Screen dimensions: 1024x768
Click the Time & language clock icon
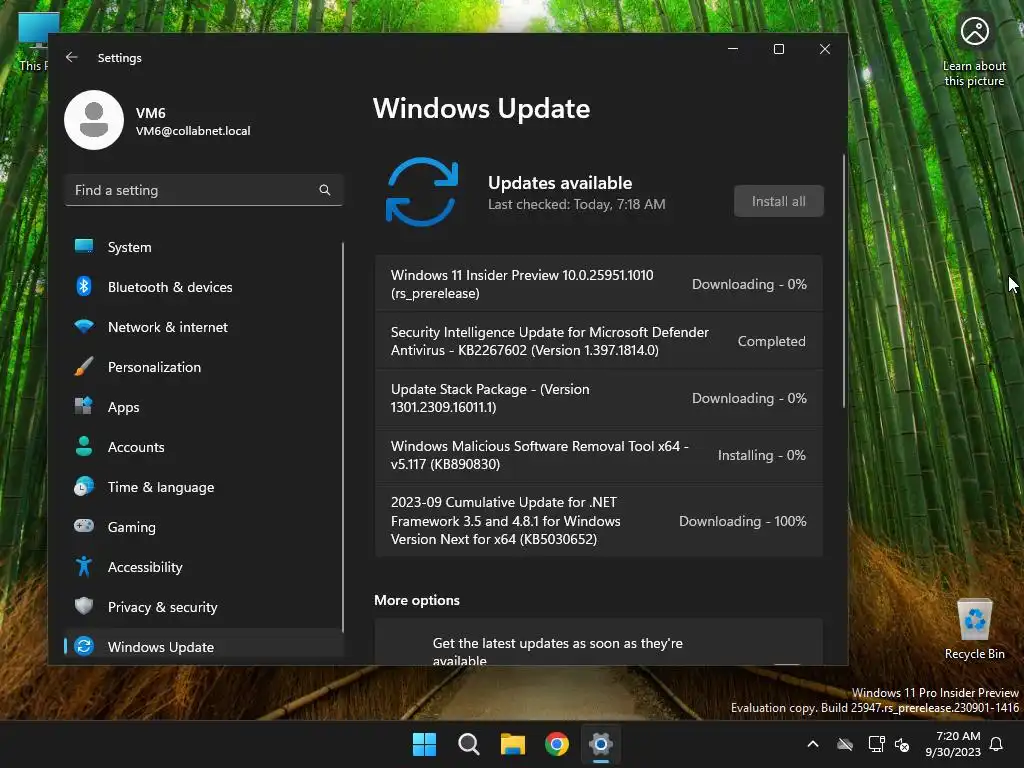[84, 487]
